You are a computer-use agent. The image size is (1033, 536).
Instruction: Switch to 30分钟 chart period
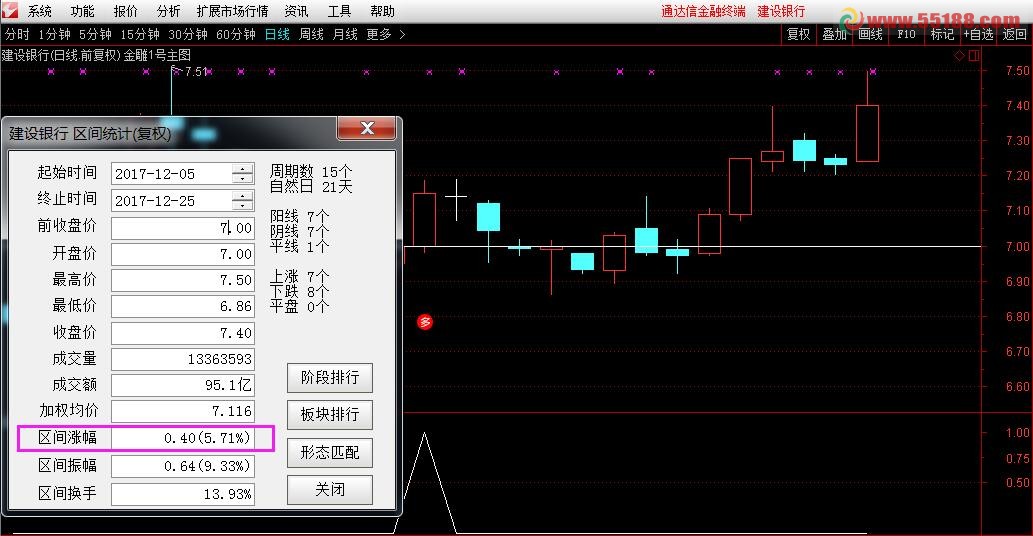click(188, 34)
